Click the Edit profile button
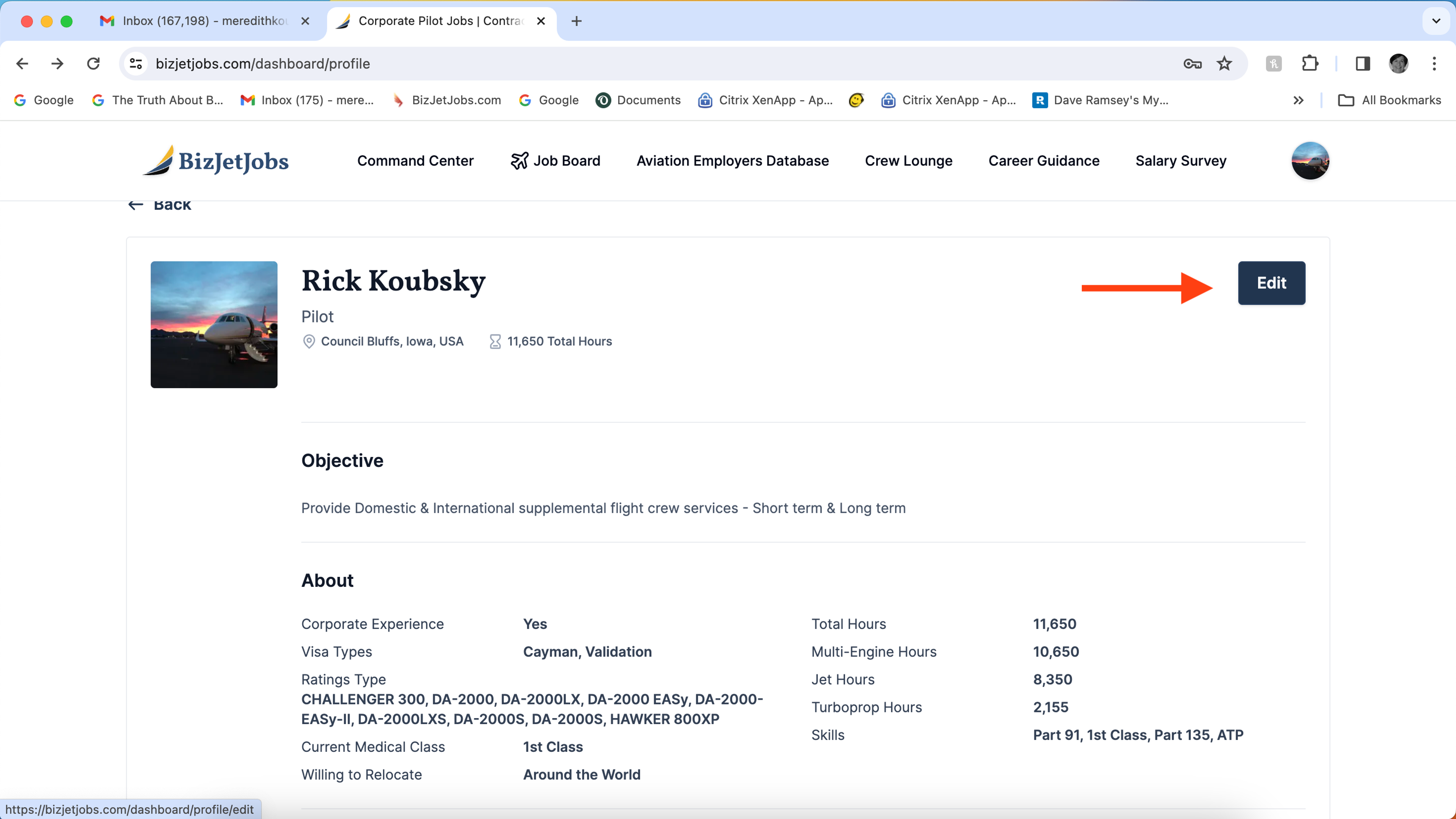 1271,283
